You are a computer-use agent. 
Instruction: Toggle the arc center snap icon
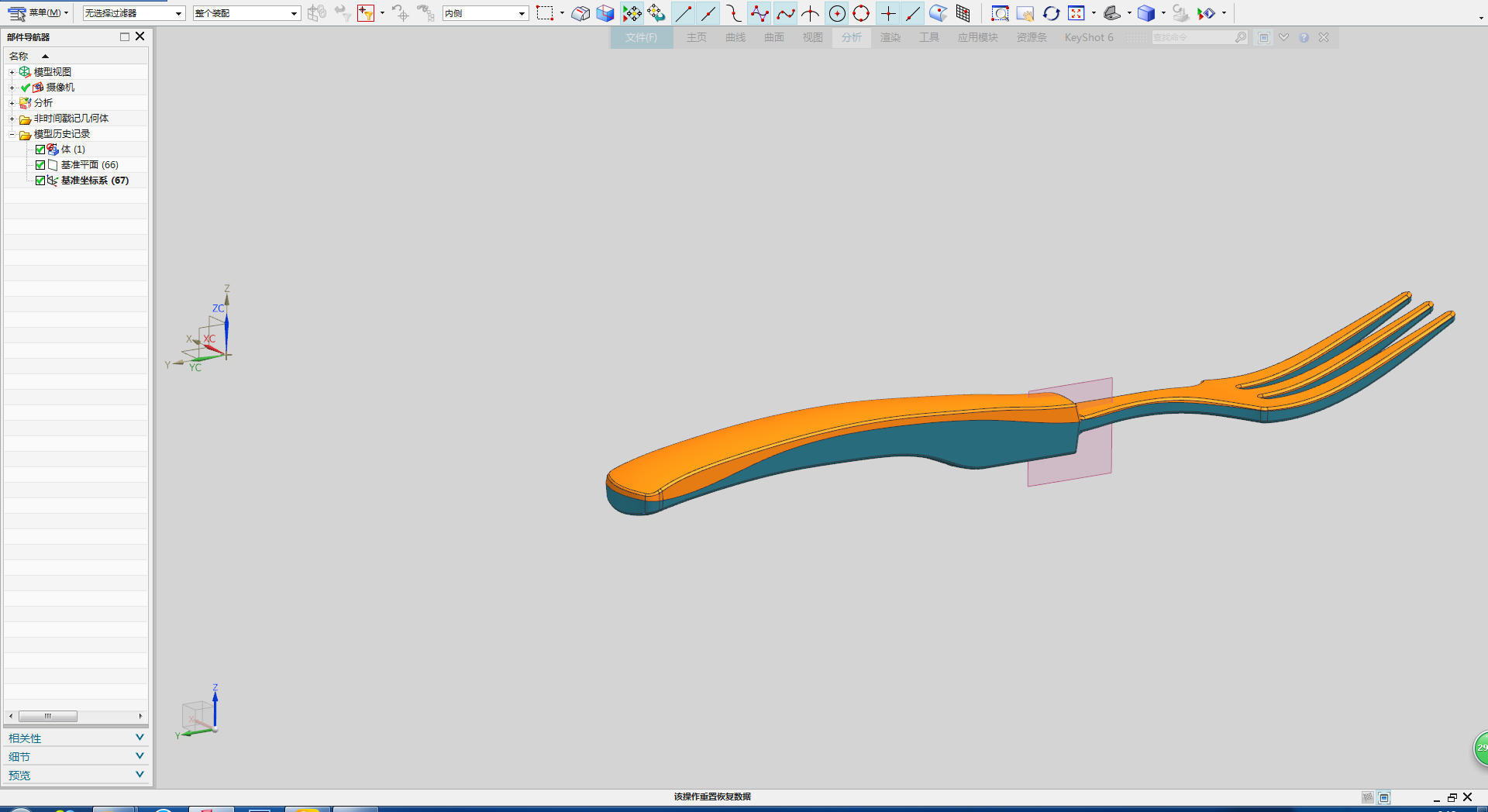pos(837,13)
